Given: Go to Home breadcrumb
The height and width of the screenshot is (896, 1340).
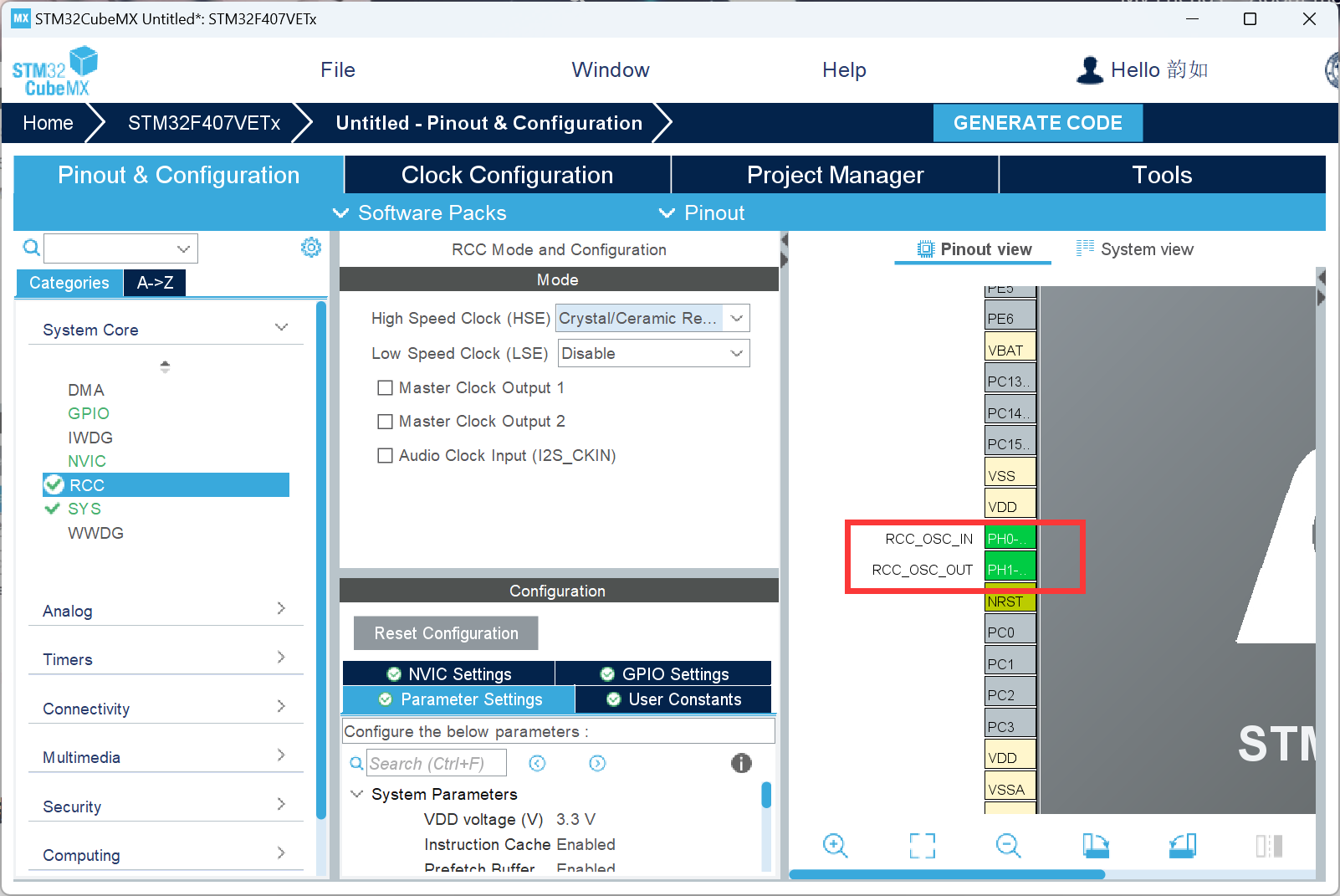Looking at the screenshot, I should 48,123.
